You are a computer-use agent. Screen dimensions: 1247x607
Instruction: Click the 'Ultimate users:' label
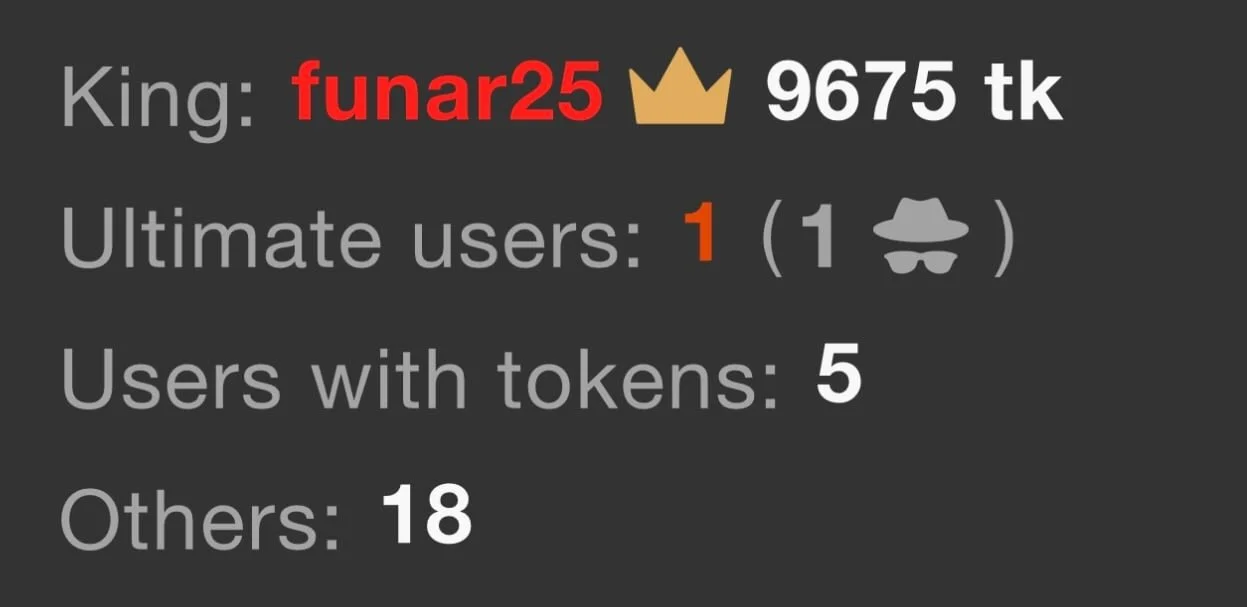point(351,240)
